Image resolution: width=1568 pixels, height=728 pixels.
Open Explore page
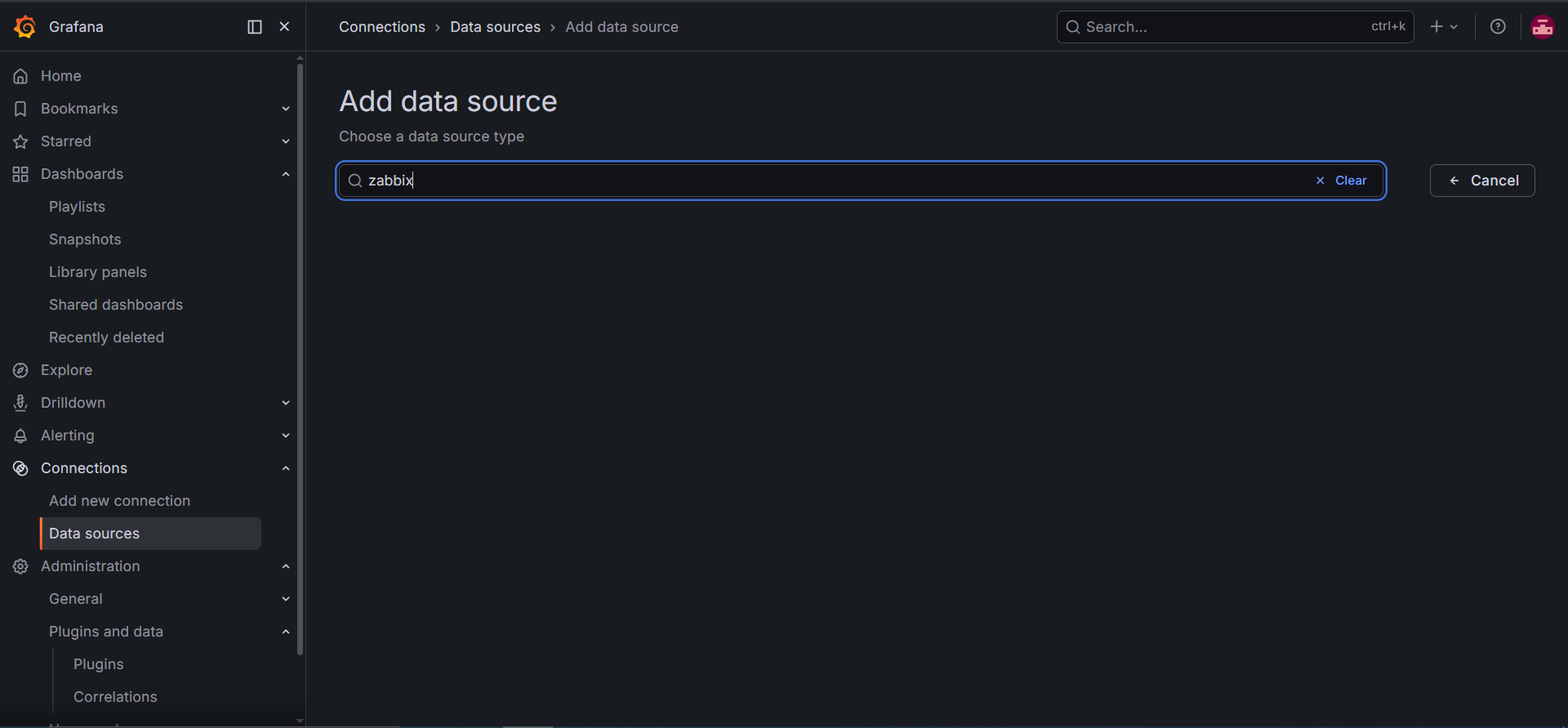(x=66, y=370)
